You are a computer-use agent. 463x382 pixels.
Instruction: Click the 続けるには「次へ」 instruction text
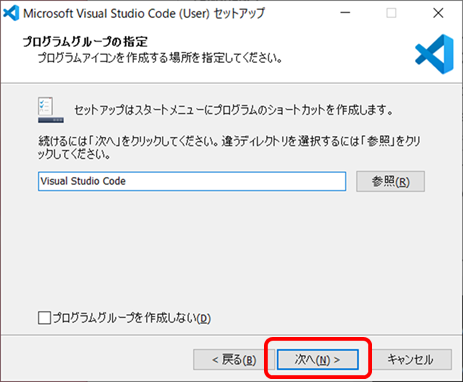point(229,148)
